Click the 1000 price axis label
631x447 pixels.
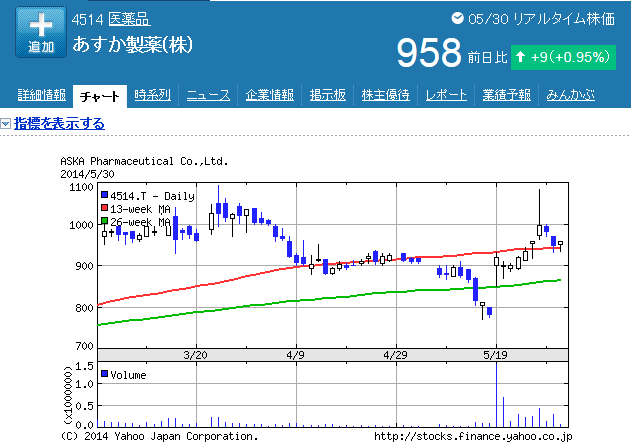pos(82,225)
